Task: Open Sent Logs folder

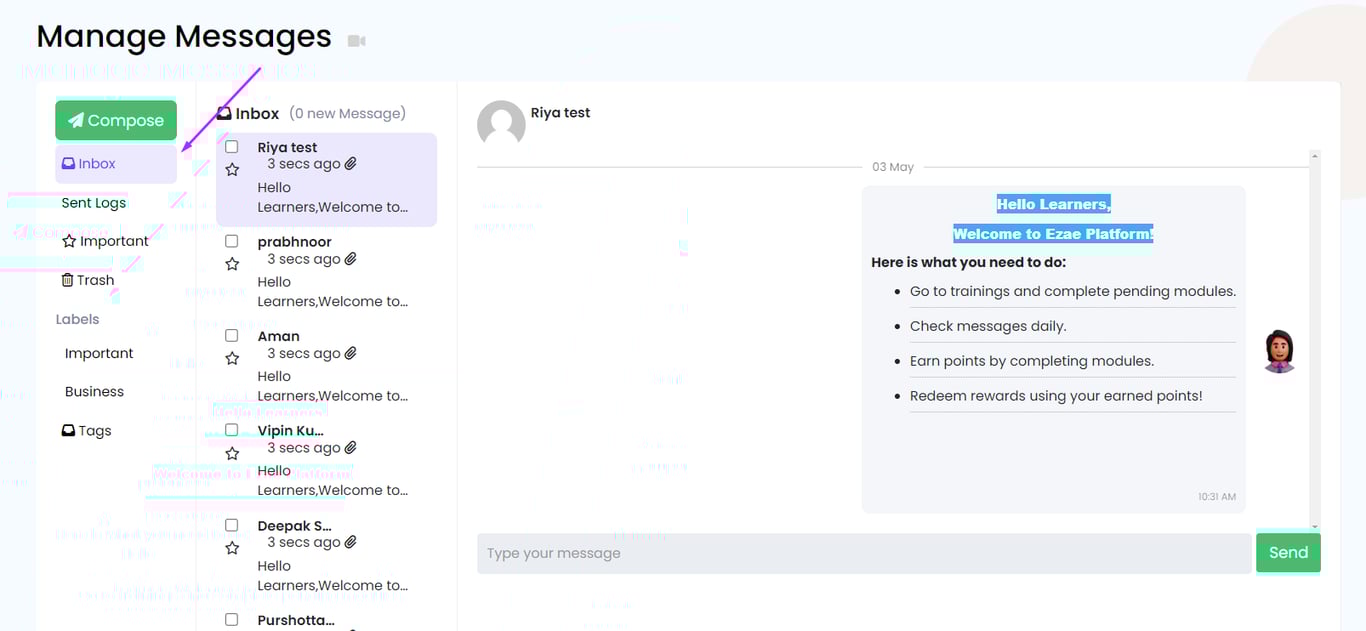Action: click(x=94, y=203)
